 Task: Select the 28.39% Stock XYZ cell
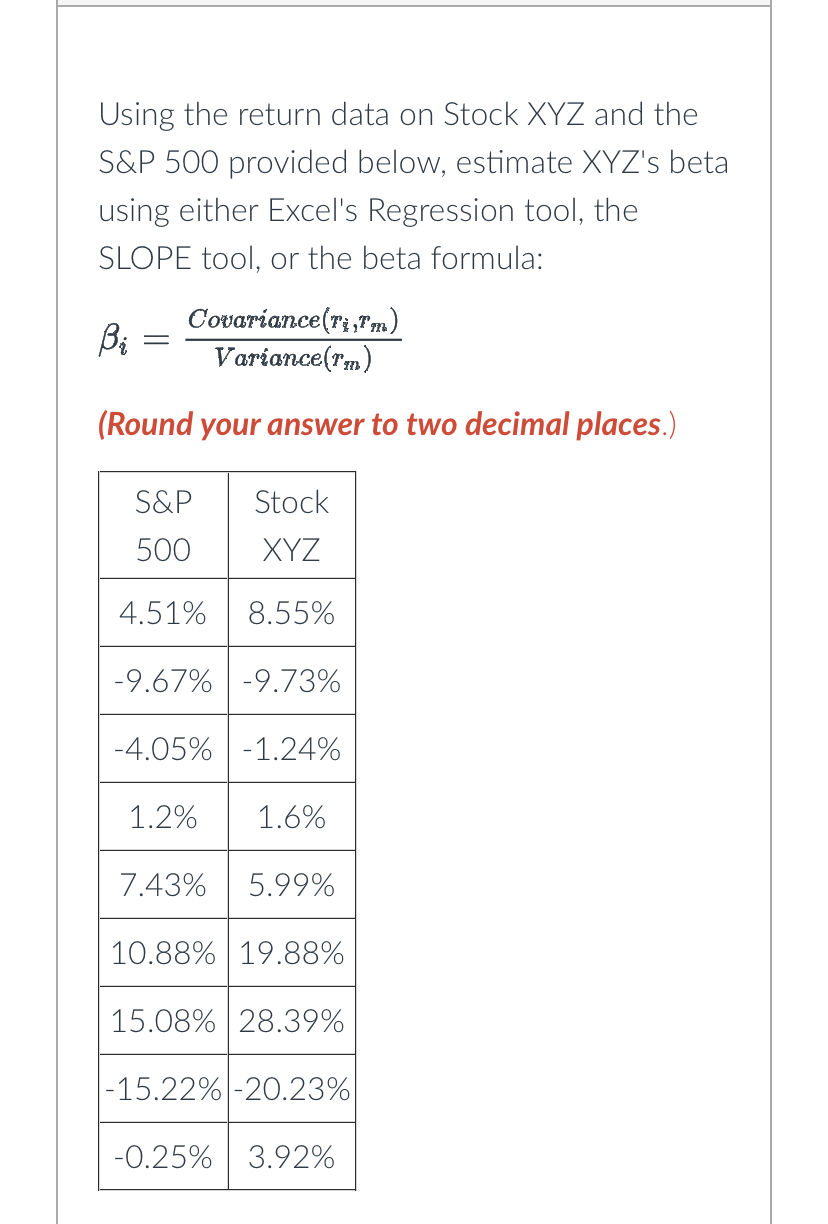[x=291, y=1021]
